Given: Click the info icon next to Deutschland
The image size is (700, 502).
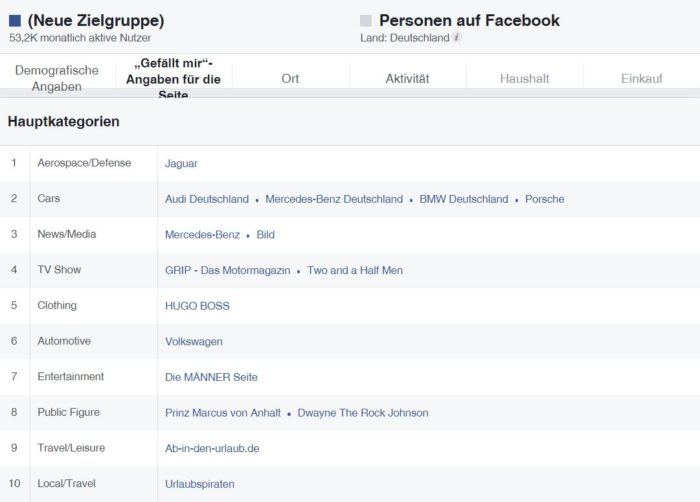Looking at the screenshot, I should [457, 38].
